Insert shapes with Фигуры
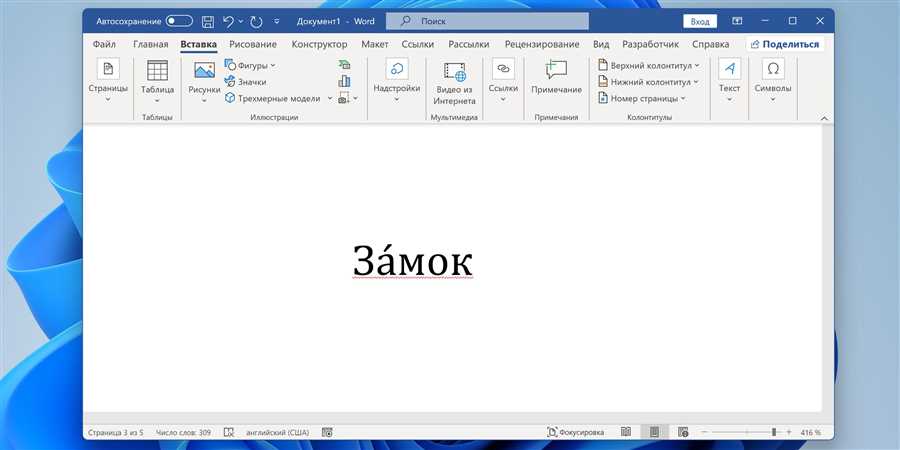The height and width of the screenshot is (450, 900). pos(245,65)
